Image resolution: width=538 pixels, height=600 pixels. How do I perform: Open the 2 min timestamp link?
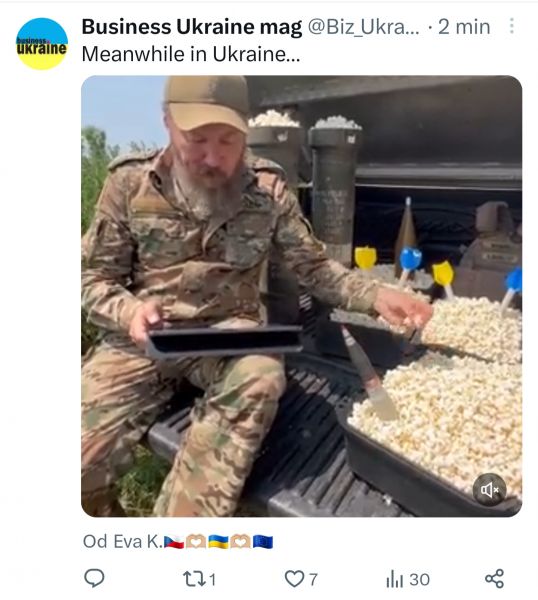(x=464, y=27)
